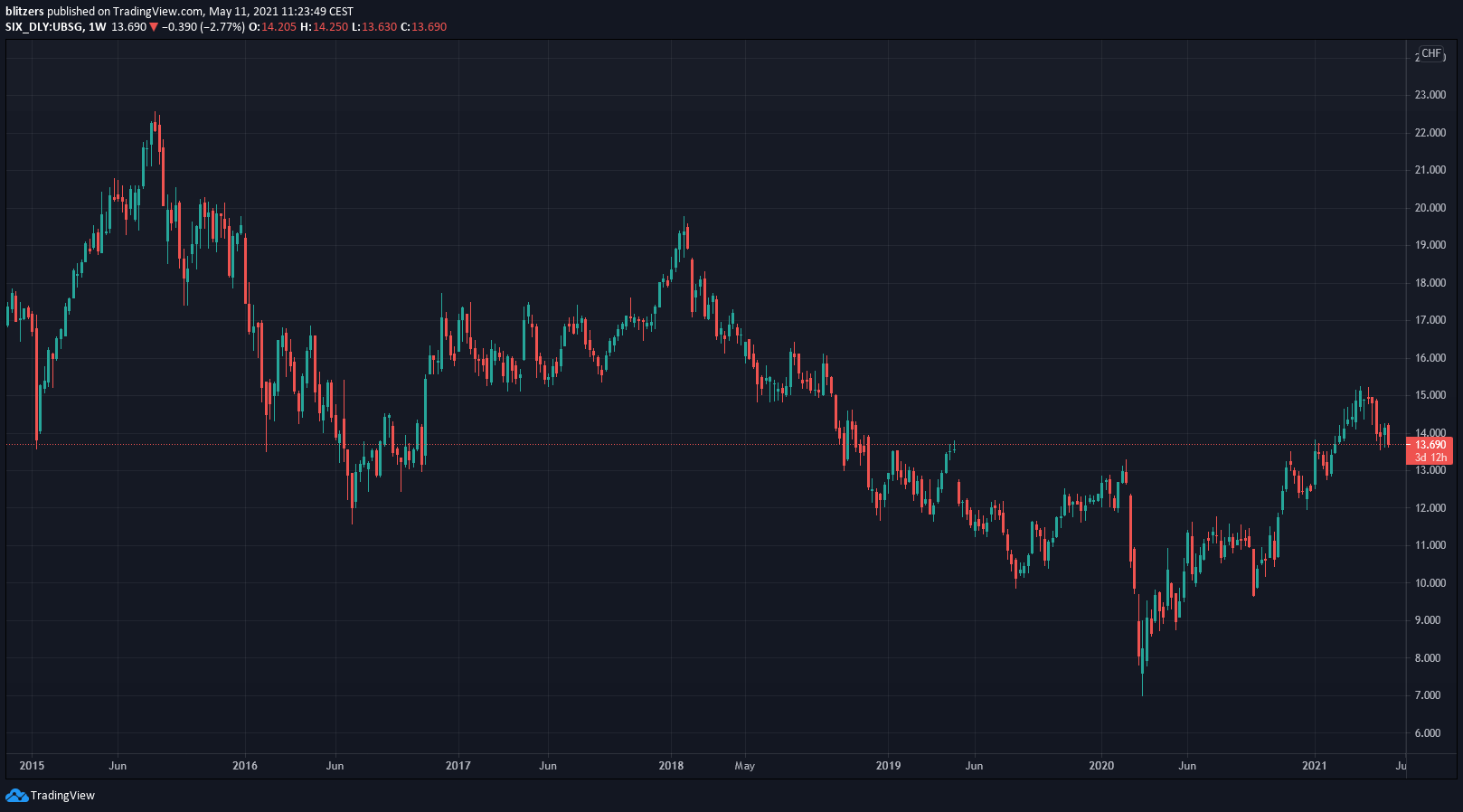Click the 1W interval label
This screenshot has width=1463, height=812.
coord(98,27)
